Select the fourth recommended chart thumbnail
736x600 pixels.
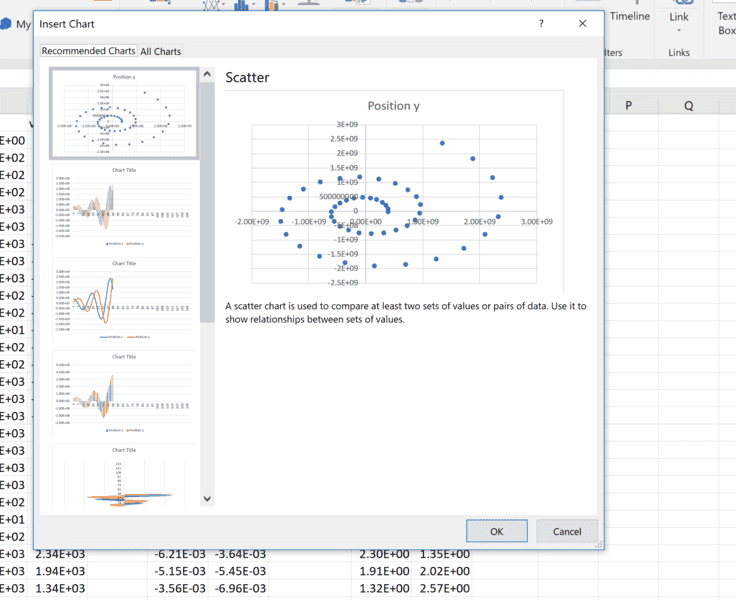[124, 394]
